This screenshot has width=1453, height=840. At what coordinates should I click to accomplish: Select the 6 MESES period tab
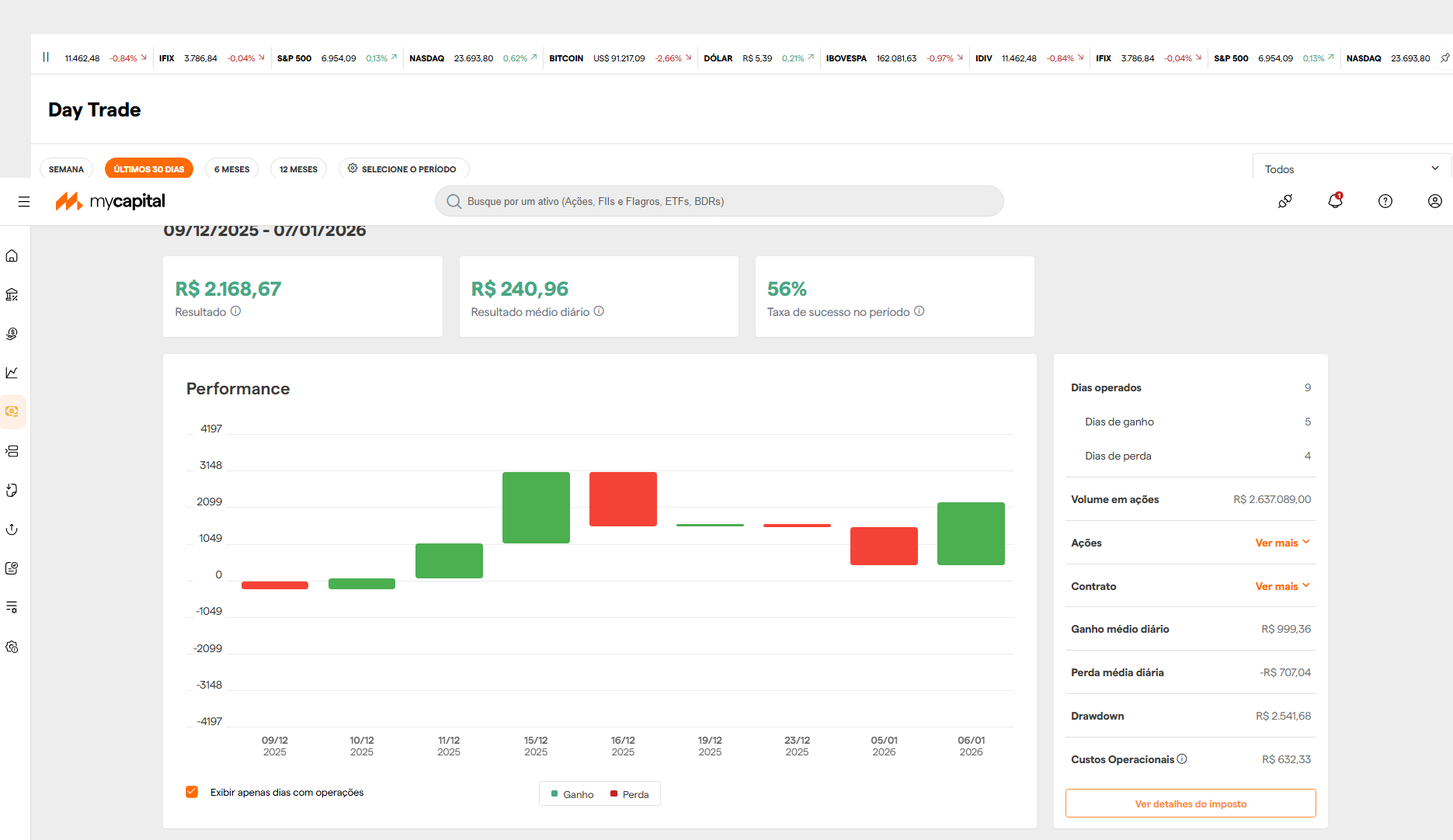point(231,169)
